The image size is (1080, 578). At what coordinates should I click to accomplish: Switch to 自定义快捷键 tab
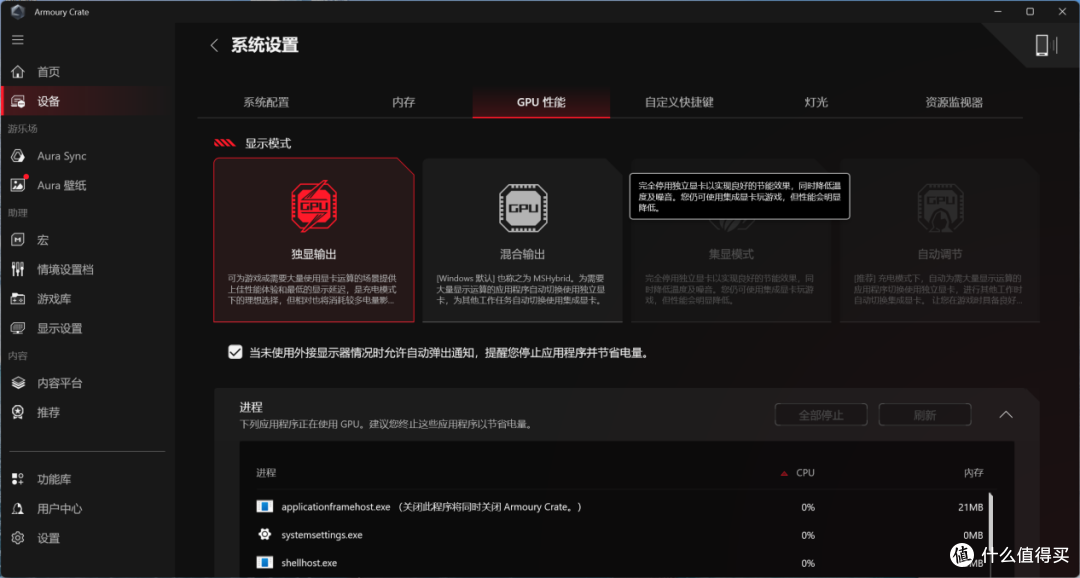[x=679, y=103]
